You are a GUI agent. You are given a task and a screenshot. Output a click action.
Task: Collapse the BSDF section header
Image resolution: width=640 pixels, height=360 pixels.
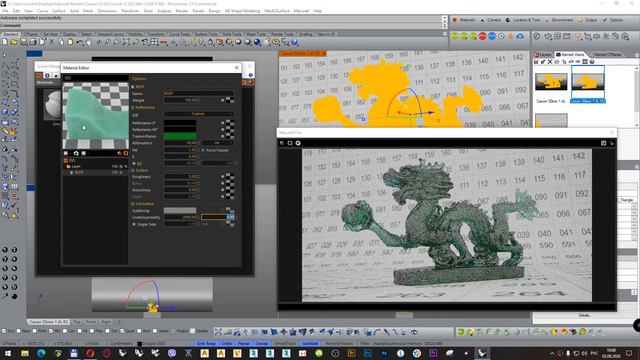[x=133, y=87]
